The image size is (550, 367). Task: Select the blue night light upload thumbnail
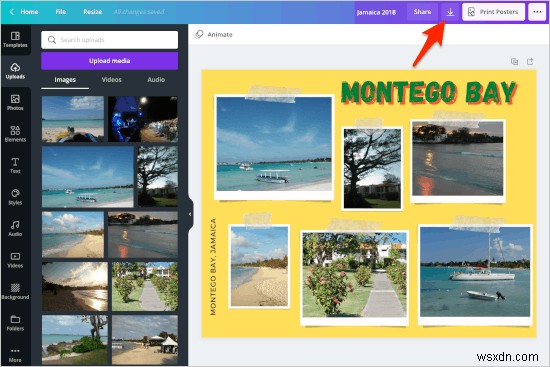coord(142,119)
